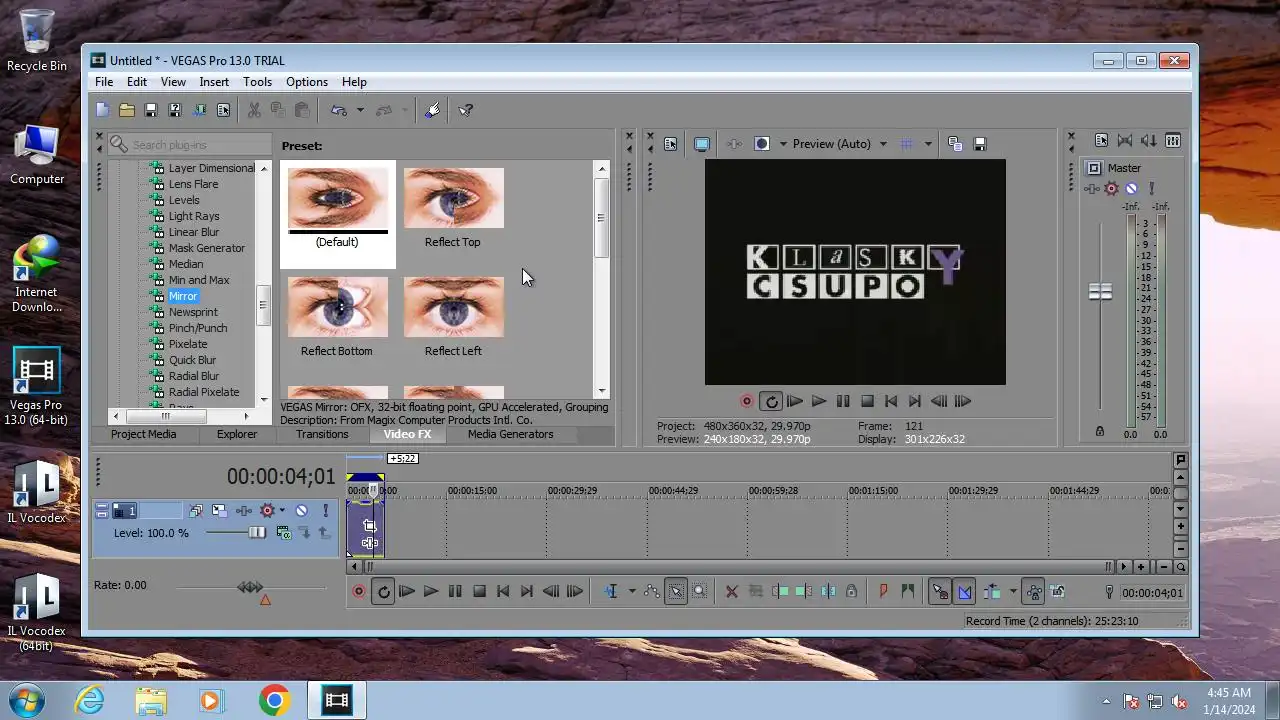The width and height of the screenshot is (1280, 720).
Task: Select the Reflect Bottom mirror preset
Action: (x=337, y=316)
